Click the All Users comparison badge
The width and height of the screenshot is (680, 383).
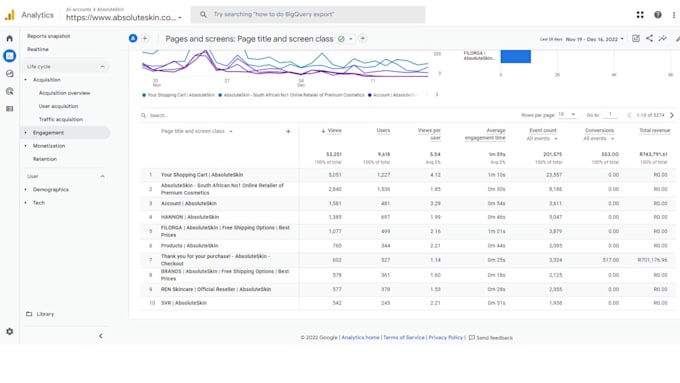133,39
